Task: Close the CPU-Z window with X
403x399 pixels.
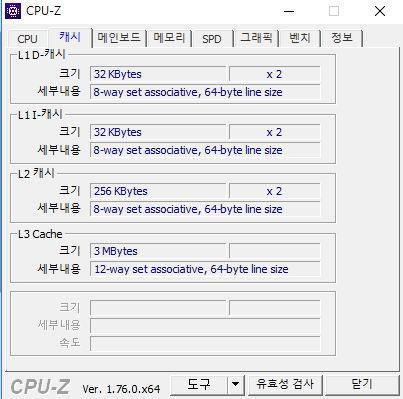Action: pos(380,11)
